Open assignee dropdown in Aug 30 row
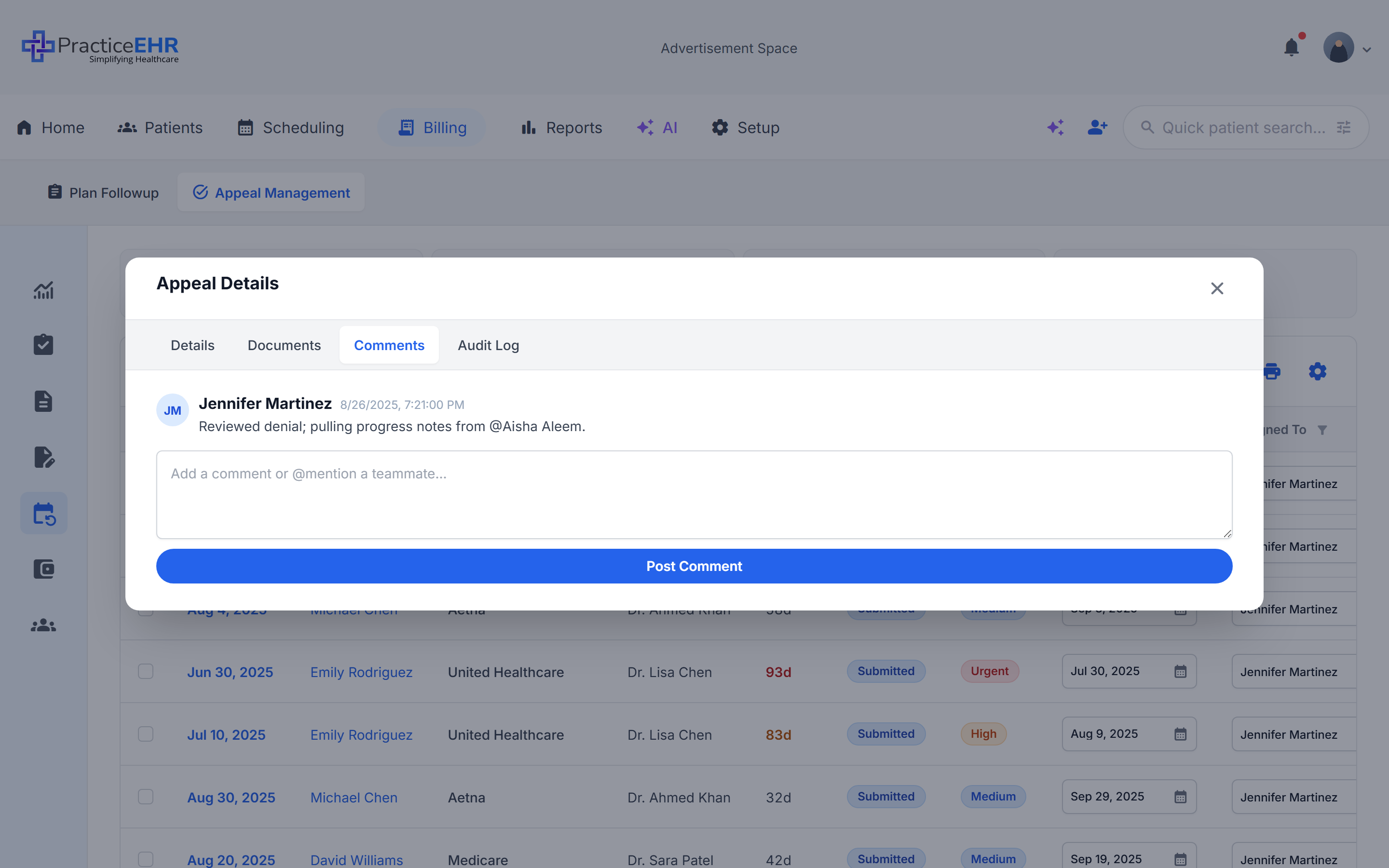 (x=1294, y=797)
